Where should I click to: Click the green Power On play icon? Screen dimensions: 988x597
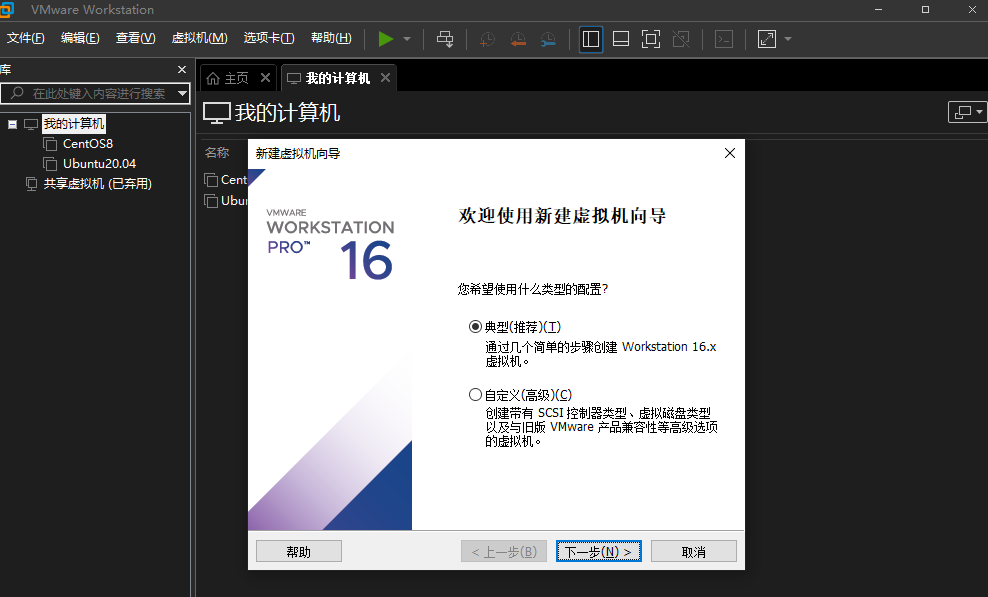click(x=386, y=39)
